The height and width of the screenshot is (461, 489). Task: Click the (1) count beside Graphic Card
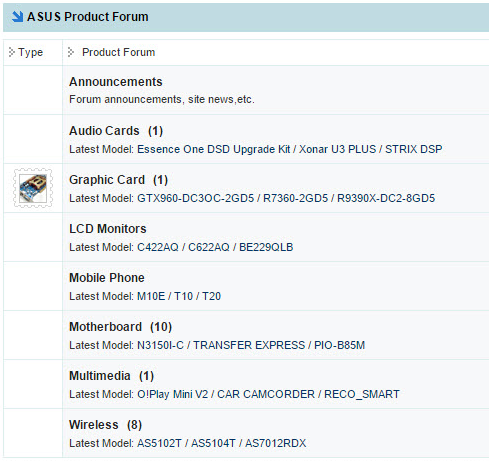click(x=160, y=180)
